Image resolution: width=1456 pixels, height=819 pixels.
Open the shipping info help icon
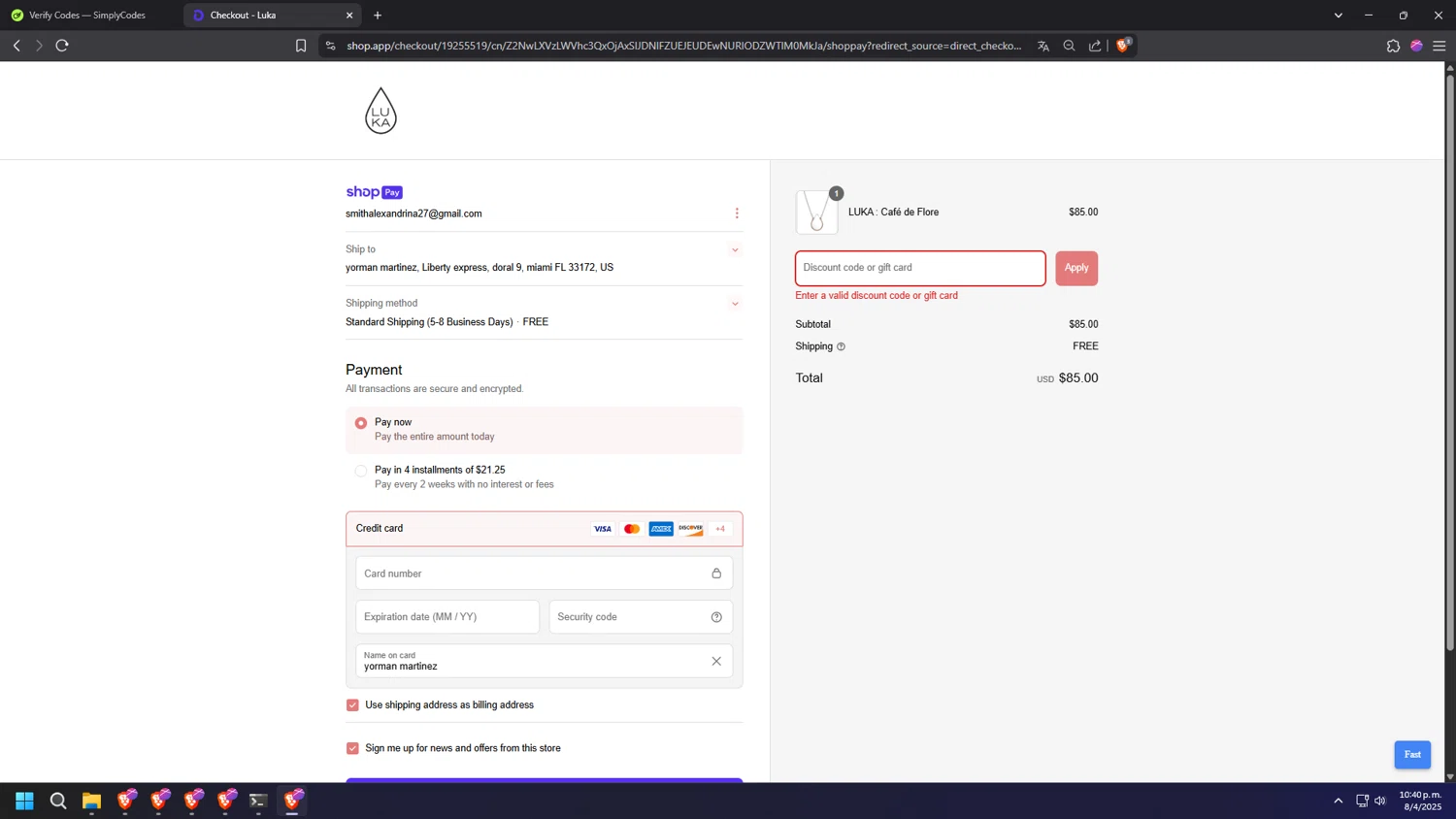click(841, 346)
